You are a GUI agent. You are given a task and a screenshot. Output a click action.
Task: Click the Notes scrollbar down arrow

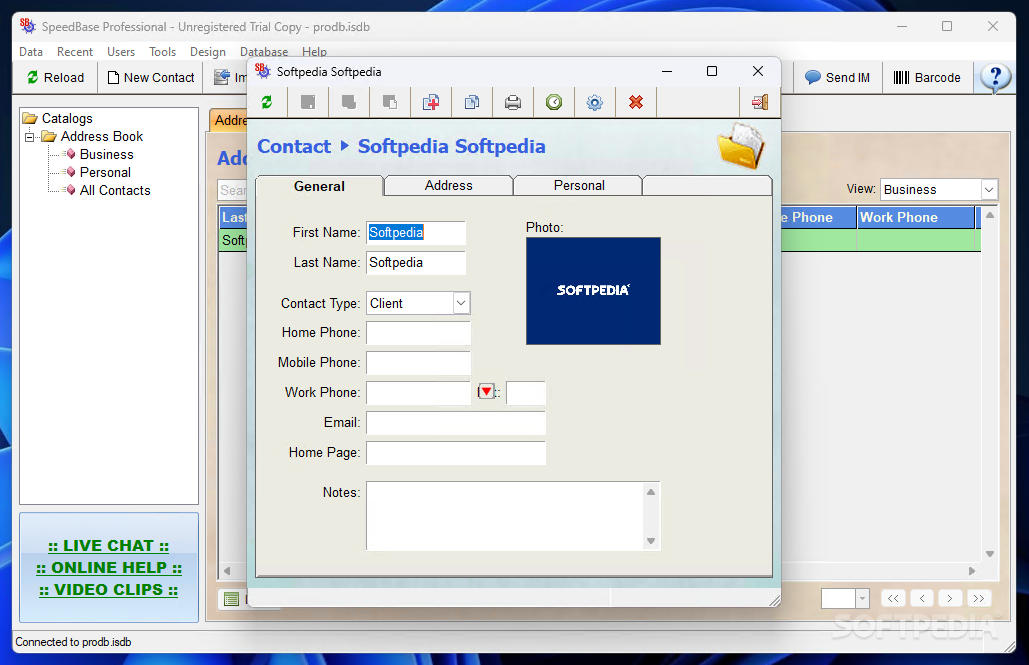point(651,541)
